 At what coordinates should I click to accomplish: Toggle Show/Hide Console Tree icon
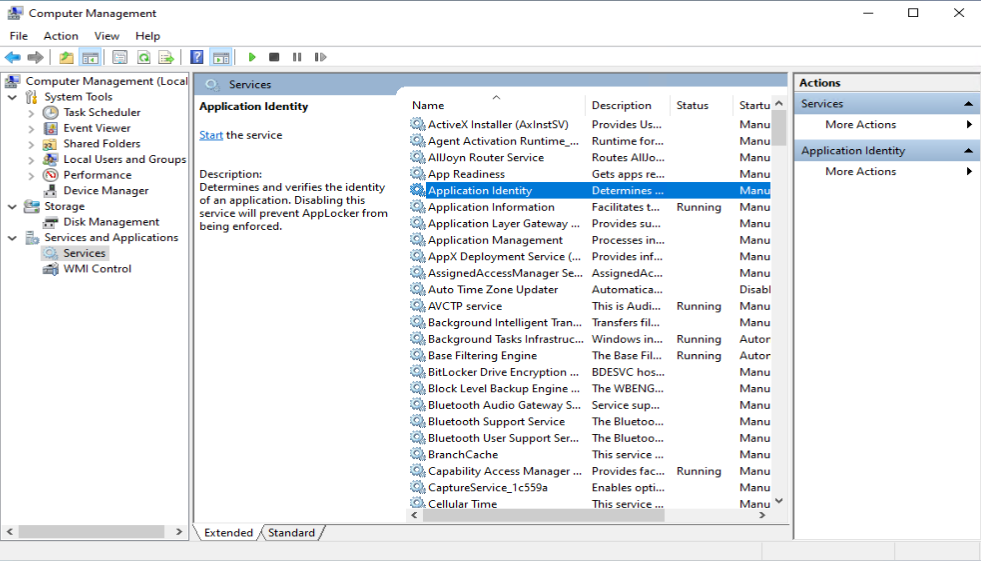click(x=90, y=58)
